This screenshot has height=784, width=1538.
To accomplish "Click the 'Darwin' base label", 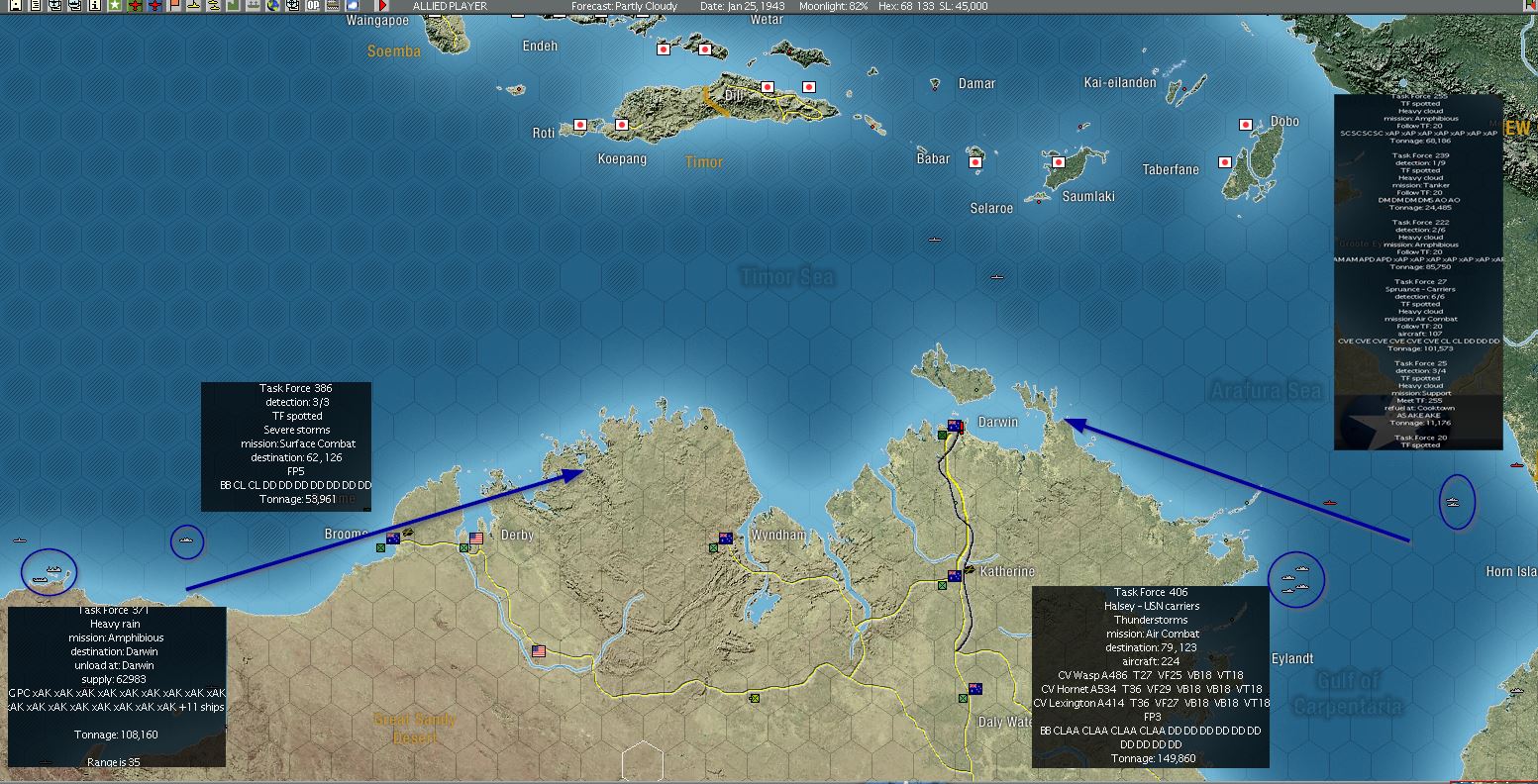I will click(x=997, y=422).
